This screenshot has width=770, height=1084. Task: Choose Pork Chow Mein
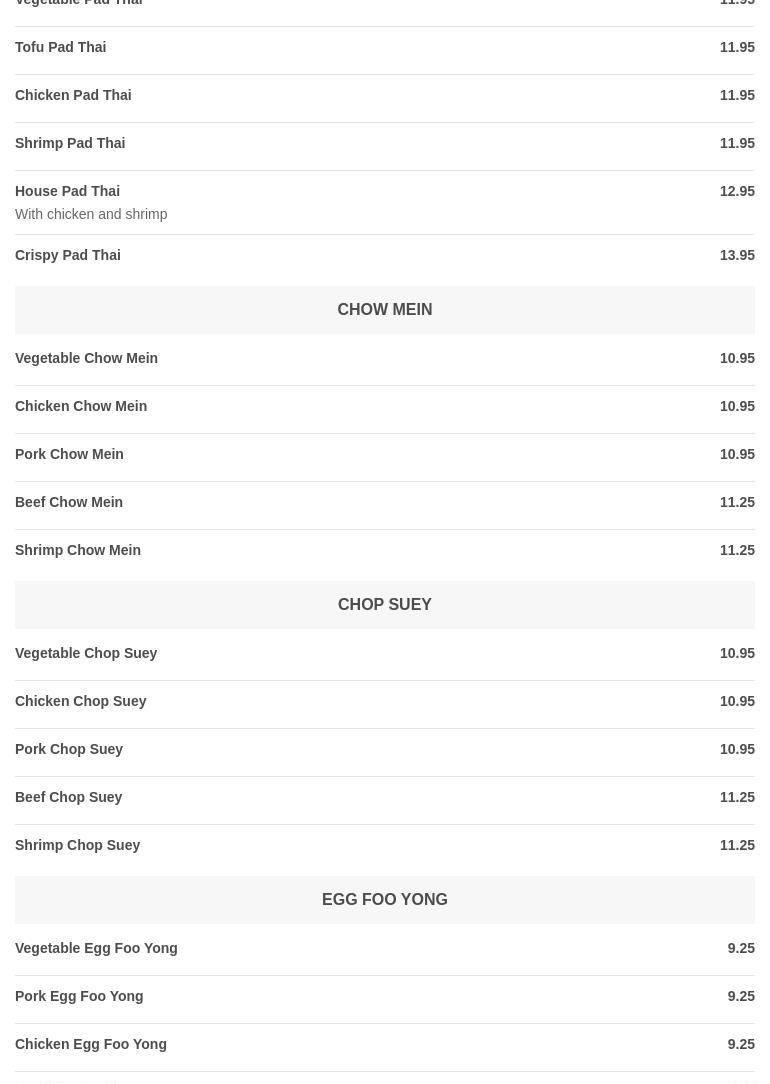[x=69, y=454]
